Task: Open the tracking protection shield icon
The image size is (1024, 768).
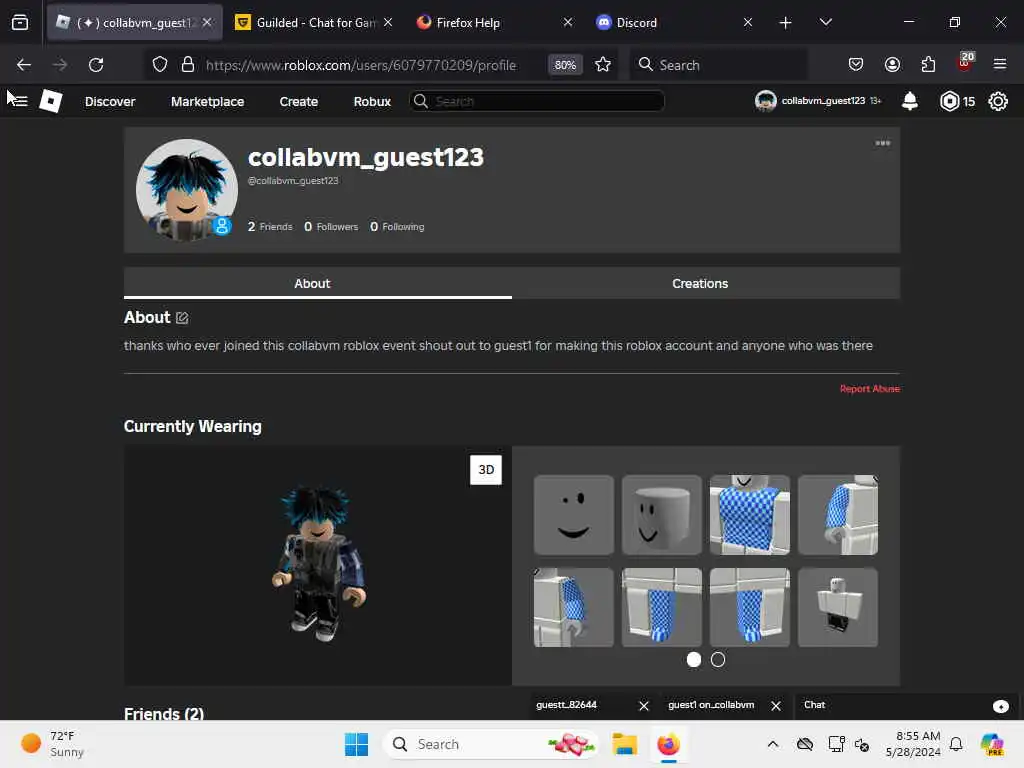Action: click(x=160, y=65)
